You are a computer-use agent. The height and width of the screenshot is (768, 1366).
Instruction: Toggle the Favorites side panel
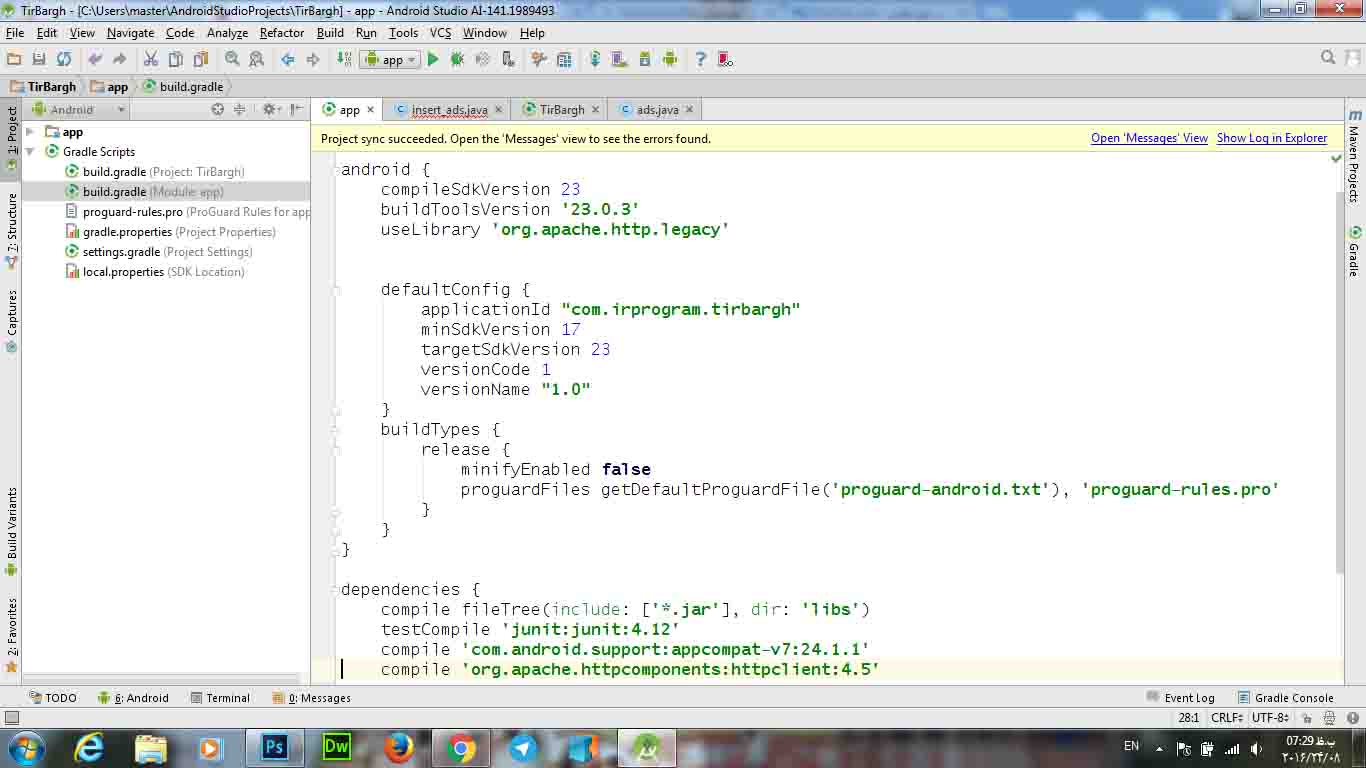[11, 634]
